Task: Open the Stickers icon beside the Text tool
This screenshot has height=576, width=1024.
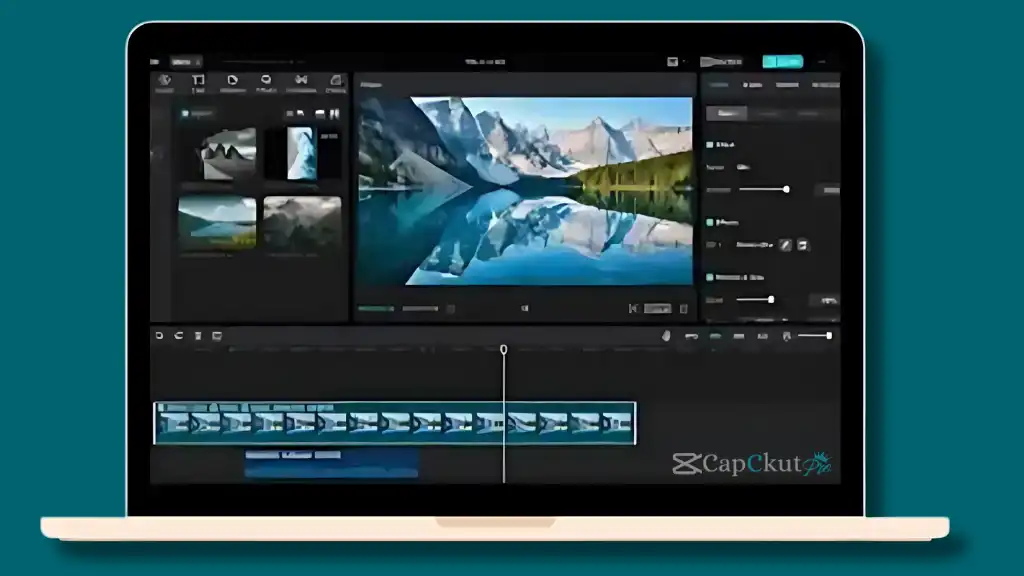Action: (232, 80)
